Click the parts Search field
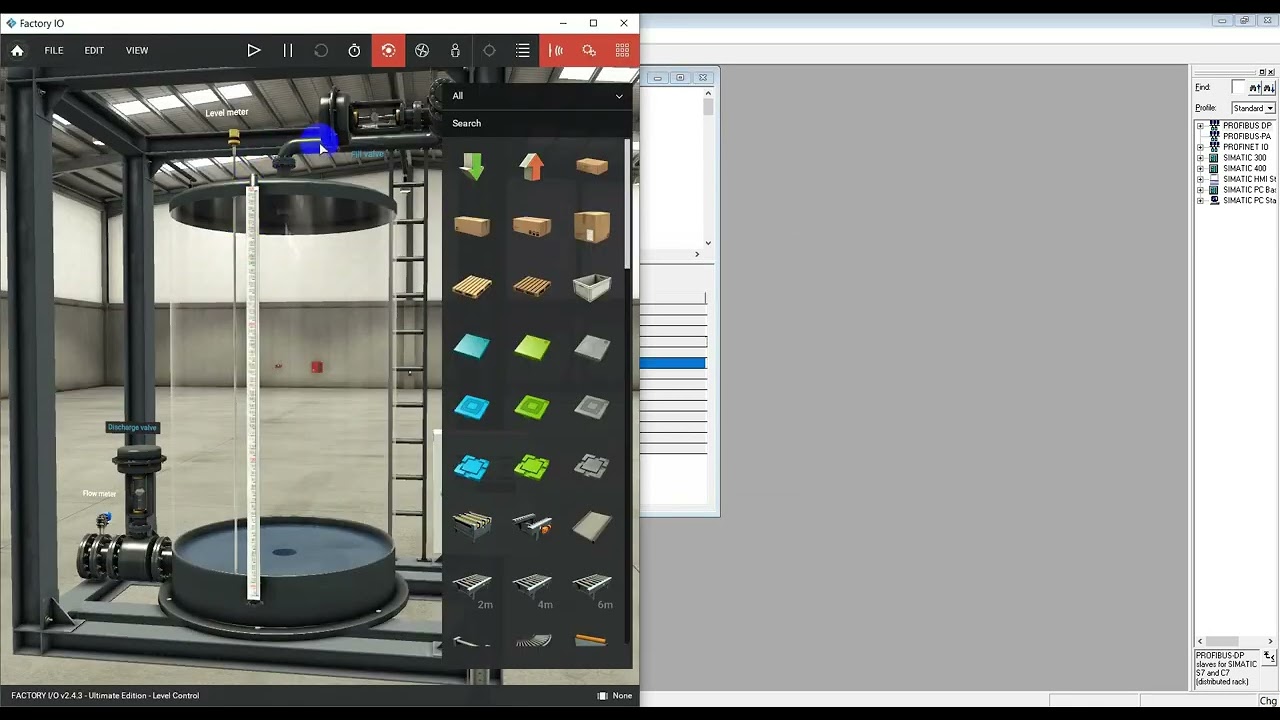The height and width of the screenshot is (720, 1280). coord(537,123)
